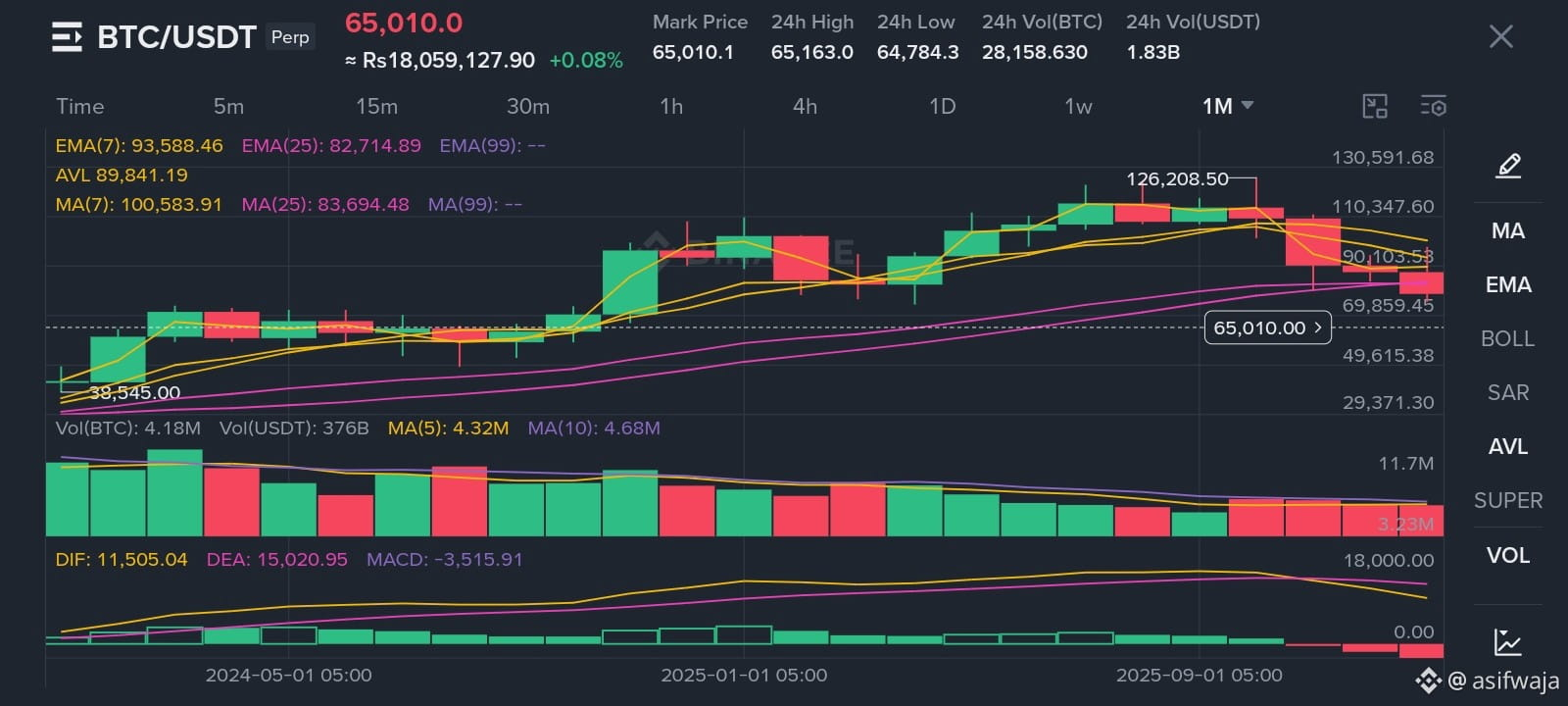Select the 30m timeframe

point(527,106)
